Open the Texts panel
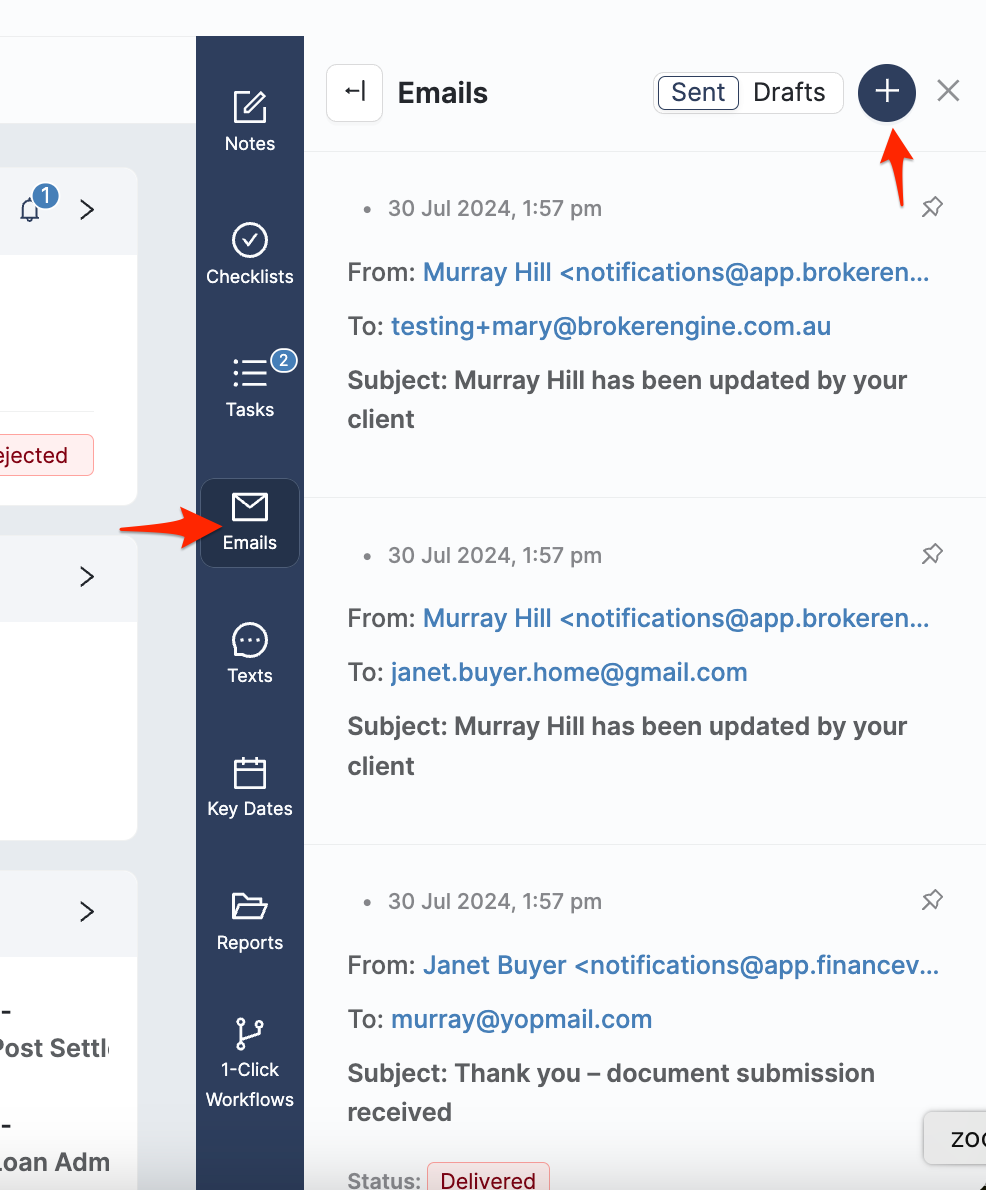This screenshot has height=1190, width=986. point(249,654)
